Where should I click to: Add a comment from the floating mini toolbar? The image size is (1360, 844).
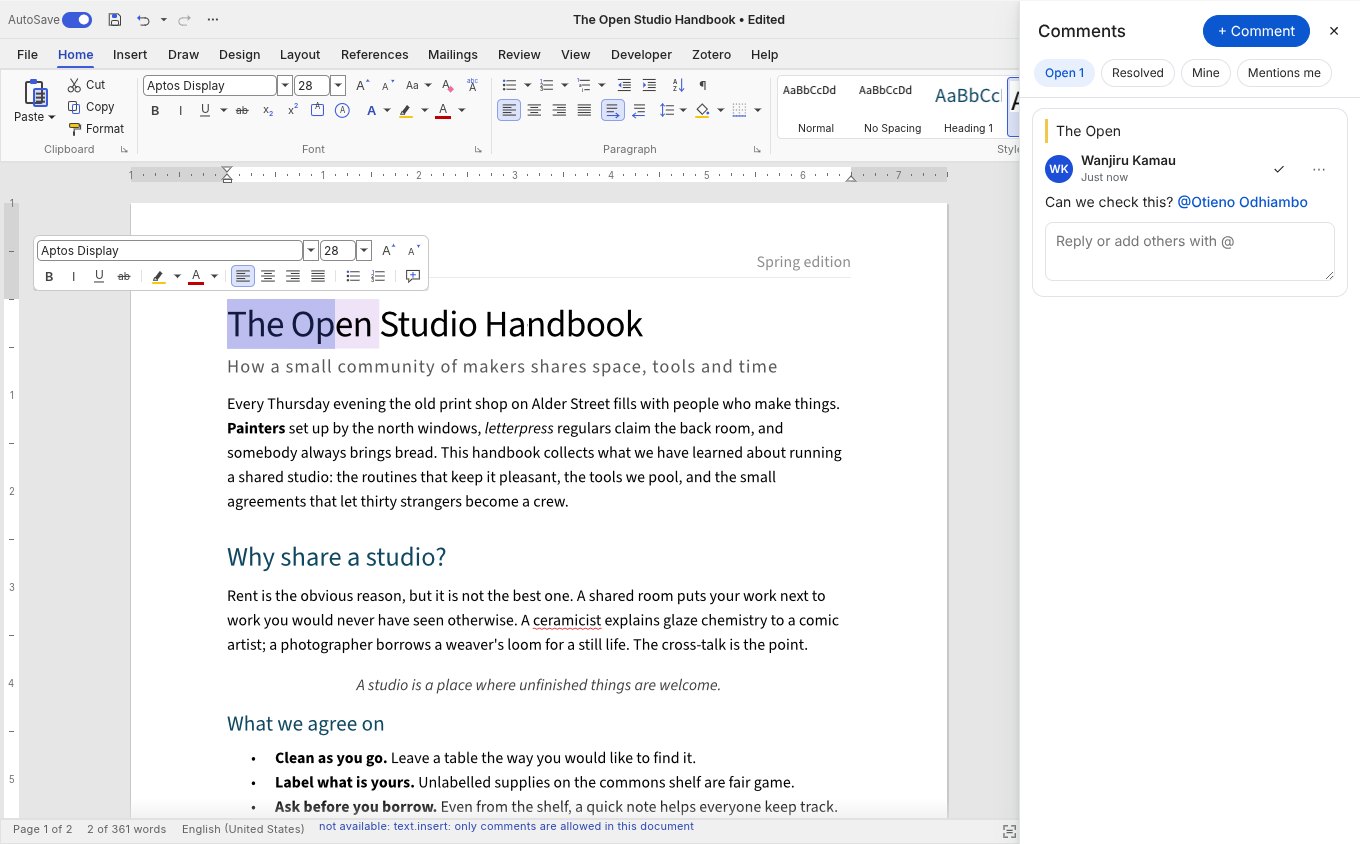[x=412, y=276]
